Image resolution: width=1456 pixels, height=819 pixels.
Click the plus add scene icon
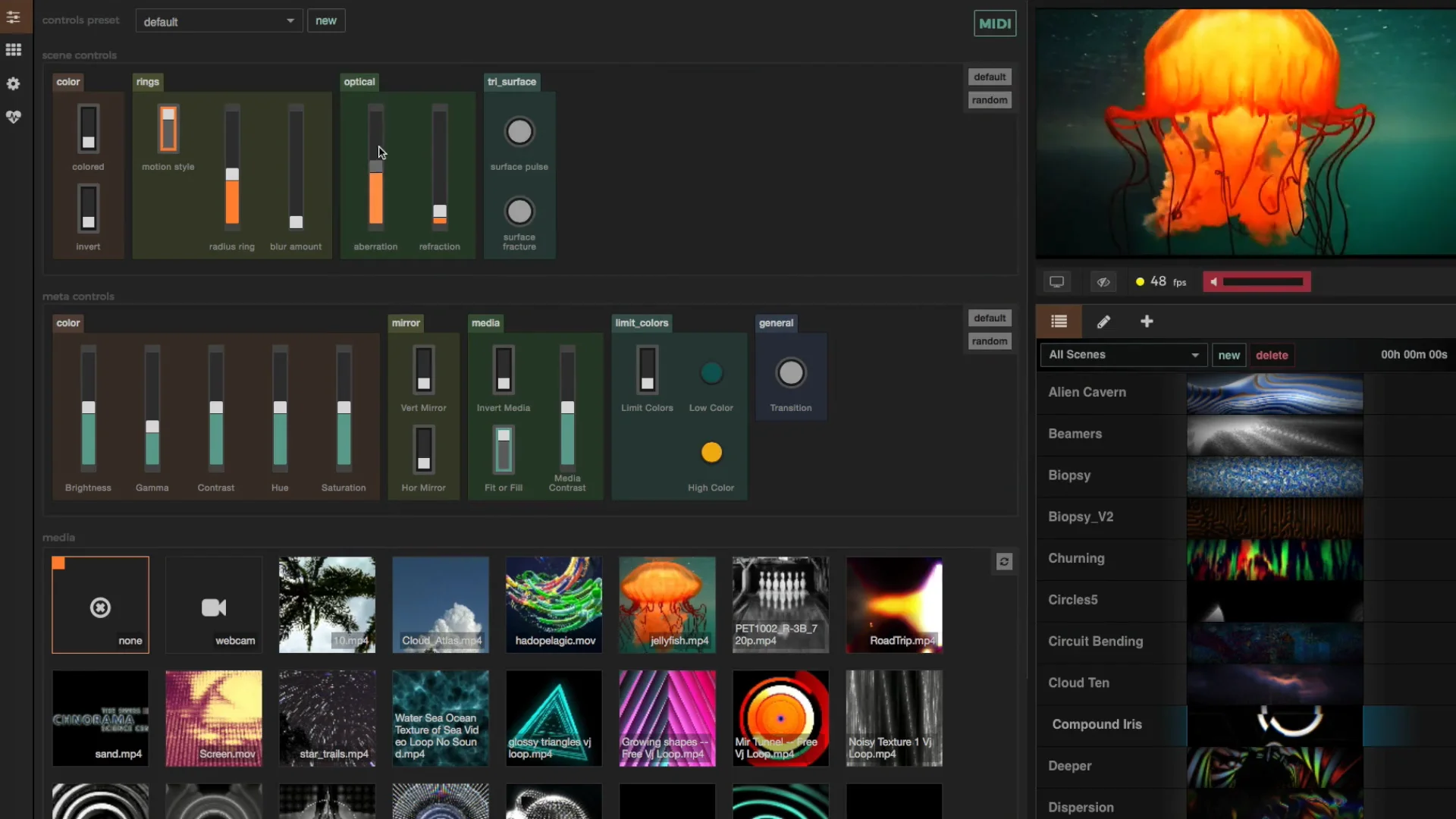tap(1147, 322)
